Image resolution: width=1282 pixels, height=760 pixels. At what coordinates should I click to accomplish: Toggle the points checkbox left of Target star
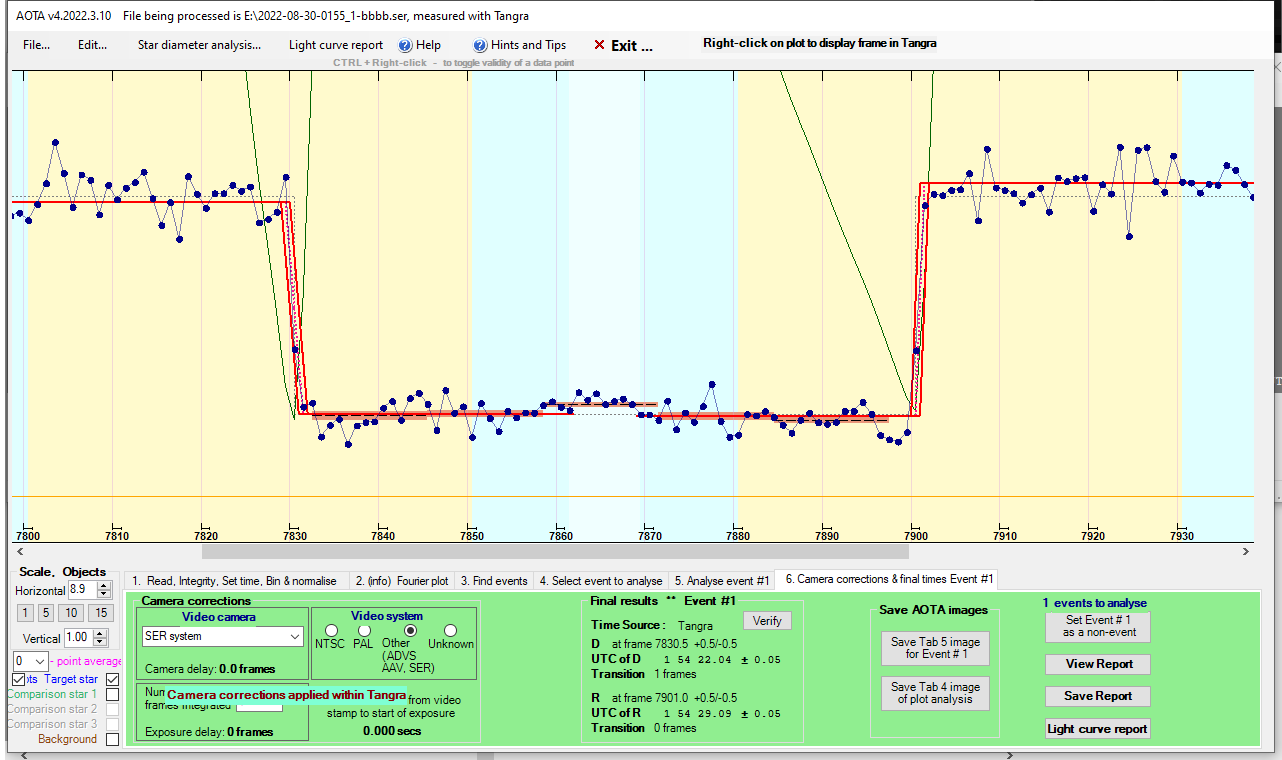pos(19,679)
